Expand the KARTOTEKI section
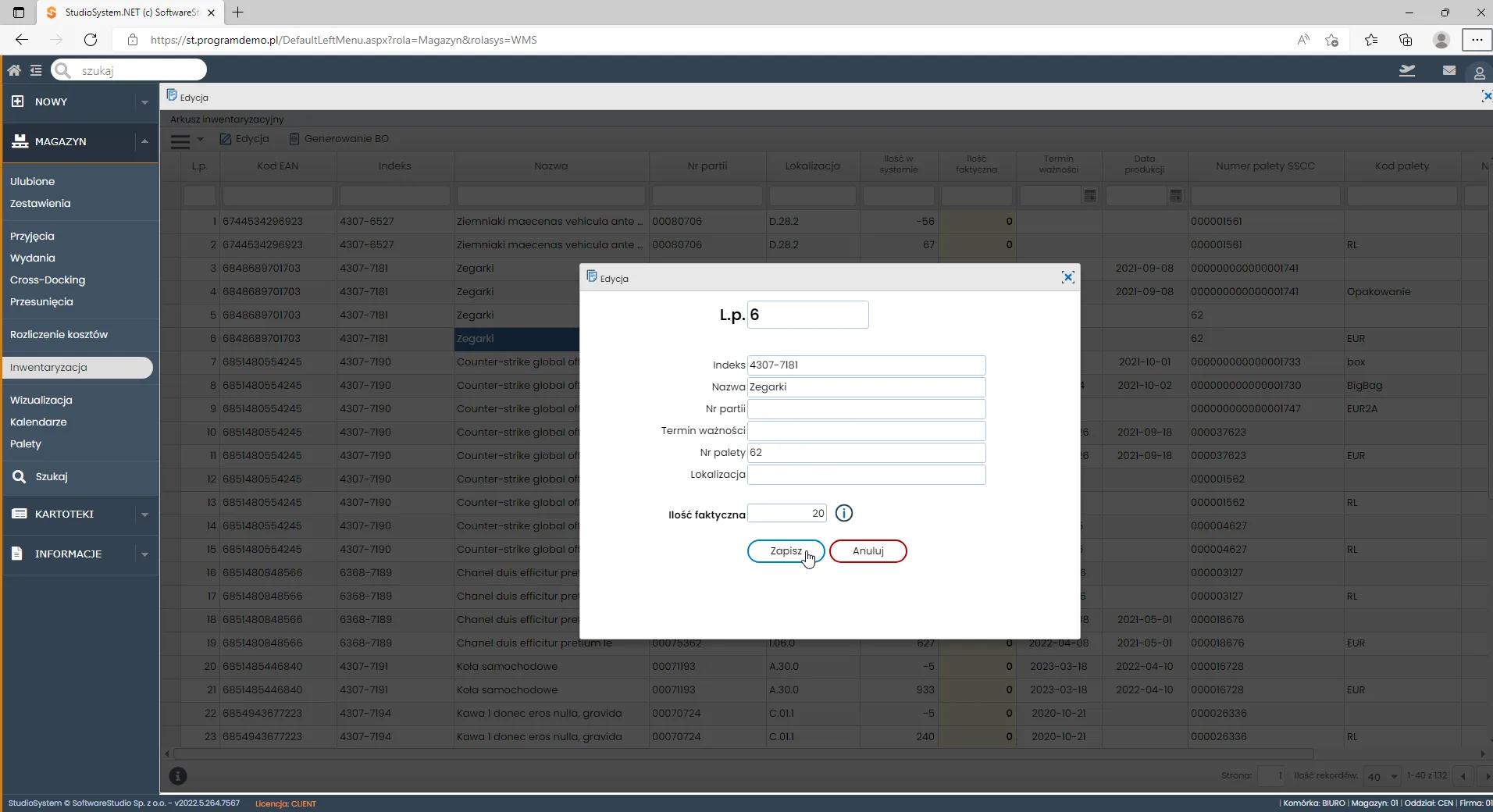 [144, 515]
